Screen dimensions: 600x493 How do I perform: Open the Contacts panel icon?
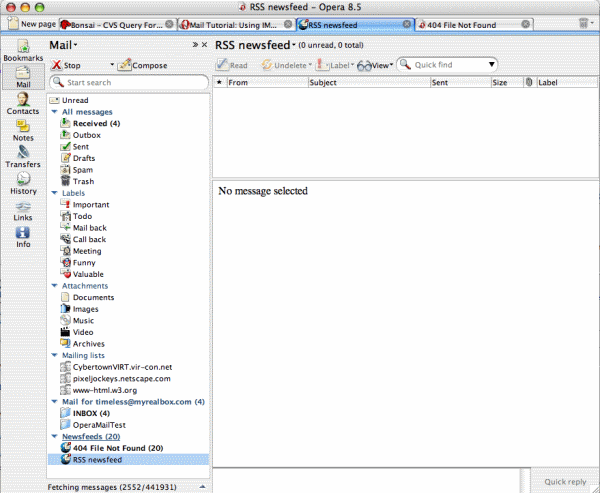click(23, 99)
